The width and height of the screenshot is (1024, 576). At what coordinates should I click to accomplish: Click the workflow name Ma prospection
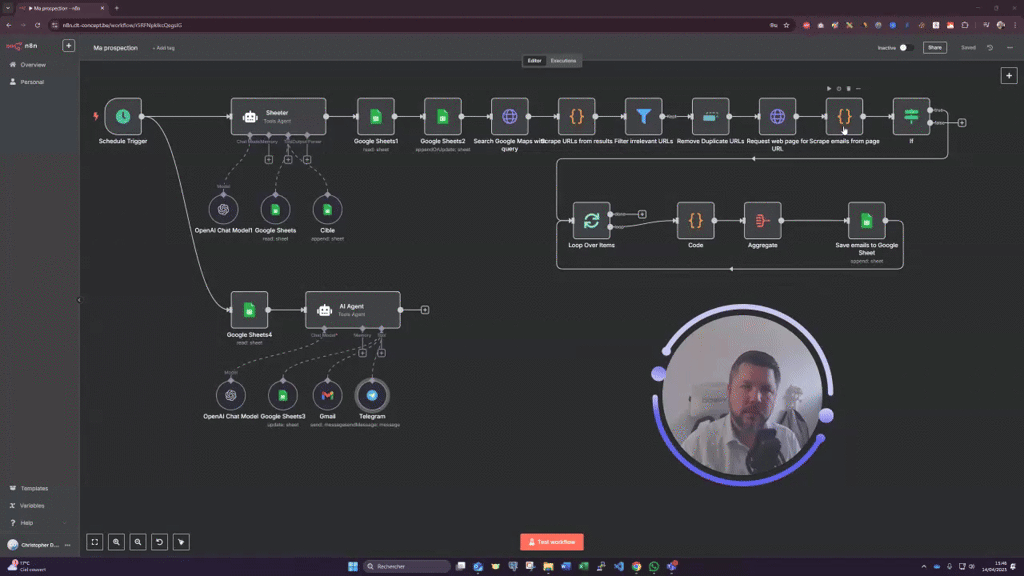116,48
